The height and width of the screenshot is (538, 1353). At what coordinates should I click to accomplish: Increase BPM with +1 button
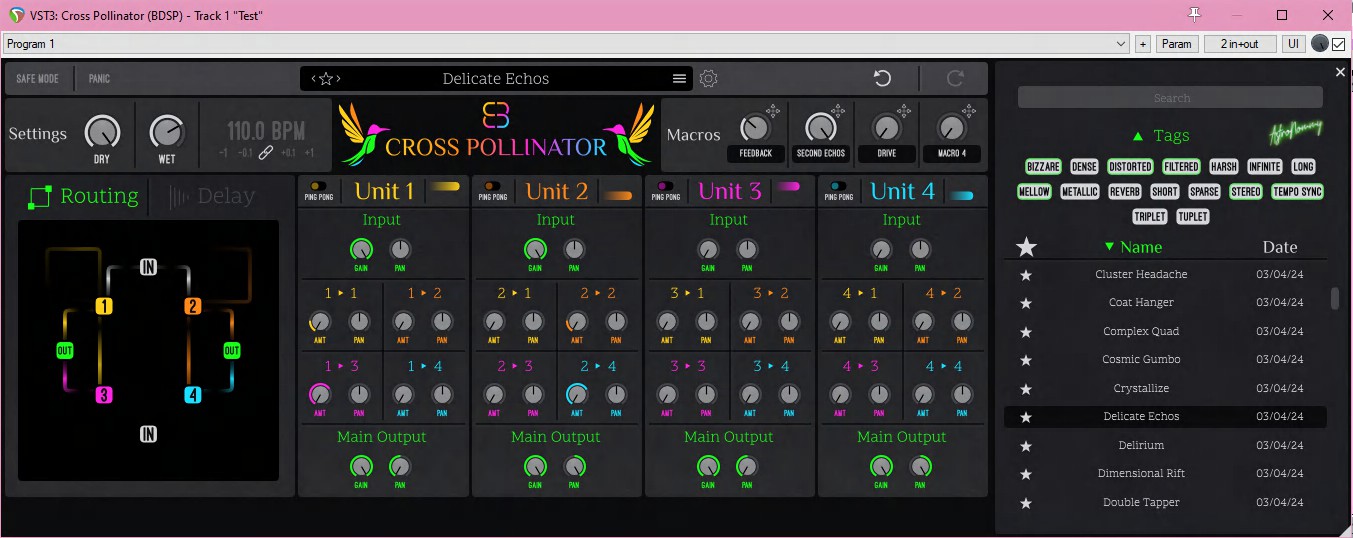coord(309,153)
